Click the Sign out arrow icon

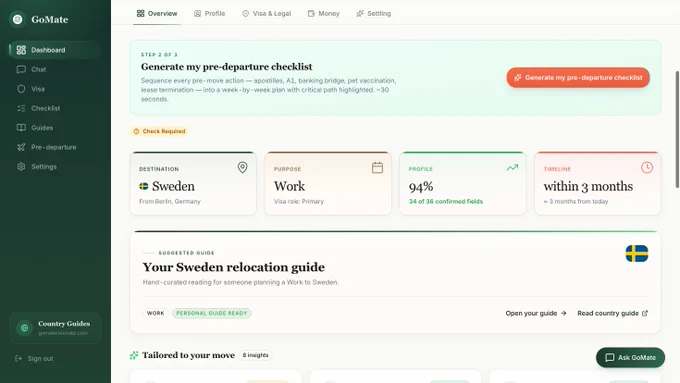(18, 359)
